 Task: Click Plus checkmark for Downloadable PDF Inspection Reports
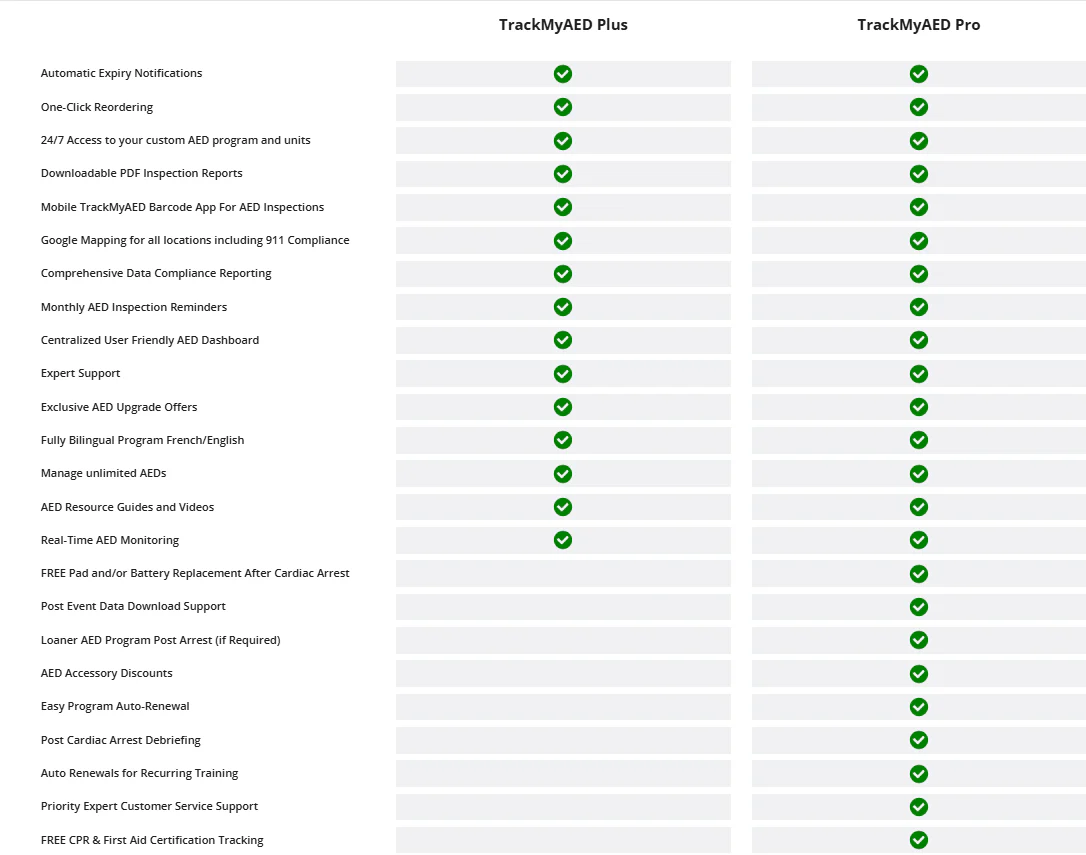[x=562, y=173]
